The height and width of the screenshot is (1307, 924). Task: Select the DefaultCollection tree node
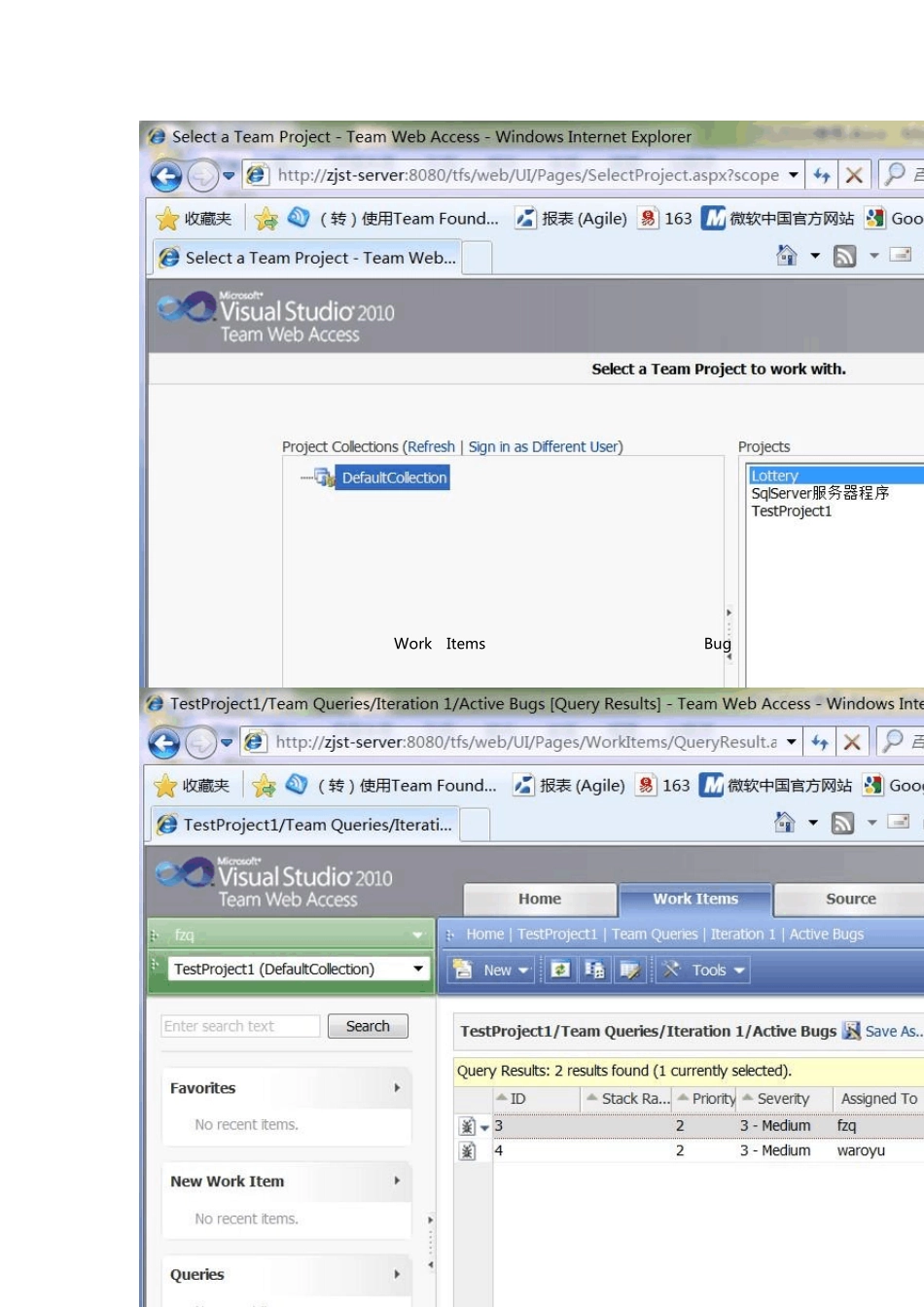point(394,477)
